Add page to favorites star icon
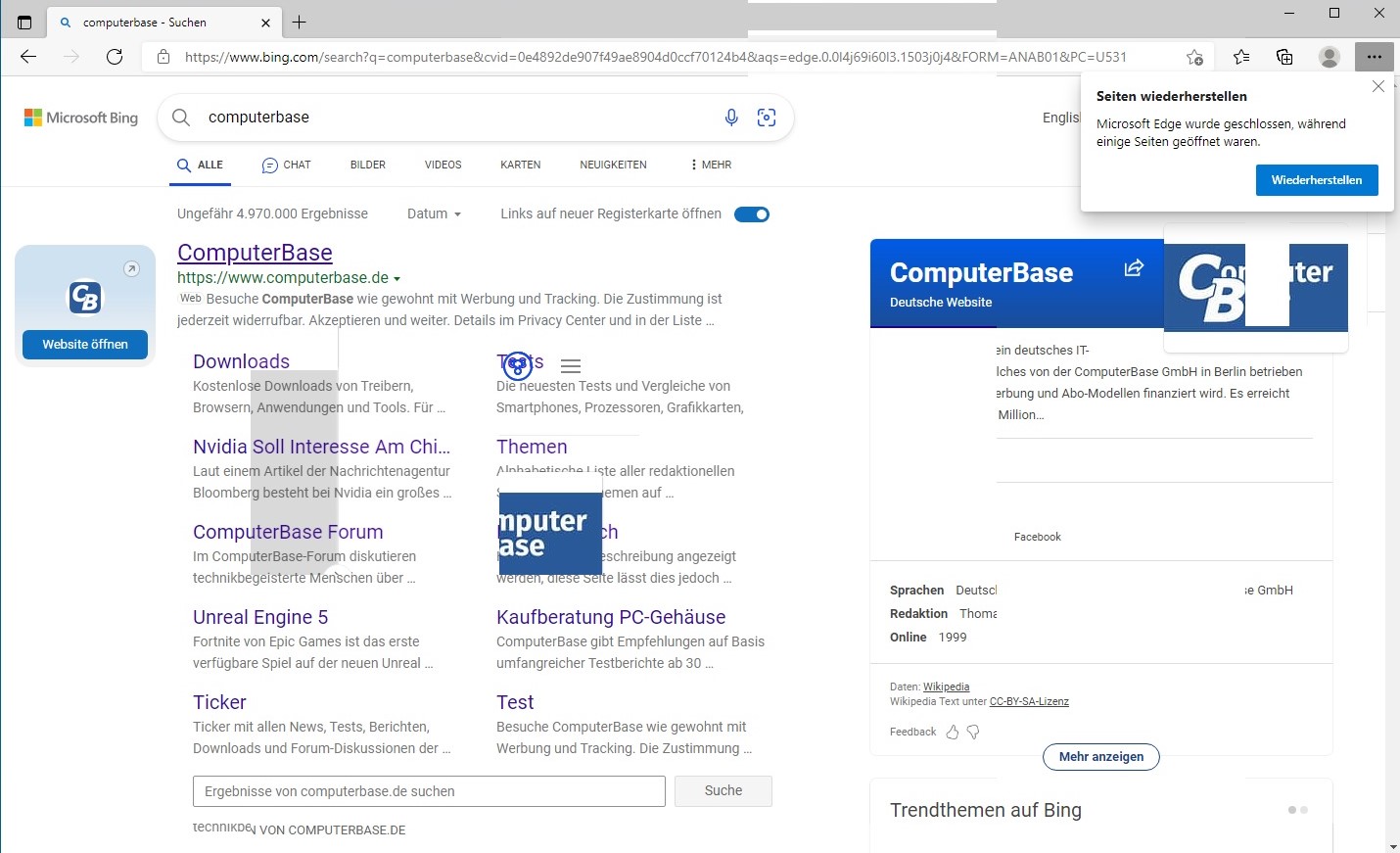The width and height of the screenshot is (1400, 853). (1194, 57)
